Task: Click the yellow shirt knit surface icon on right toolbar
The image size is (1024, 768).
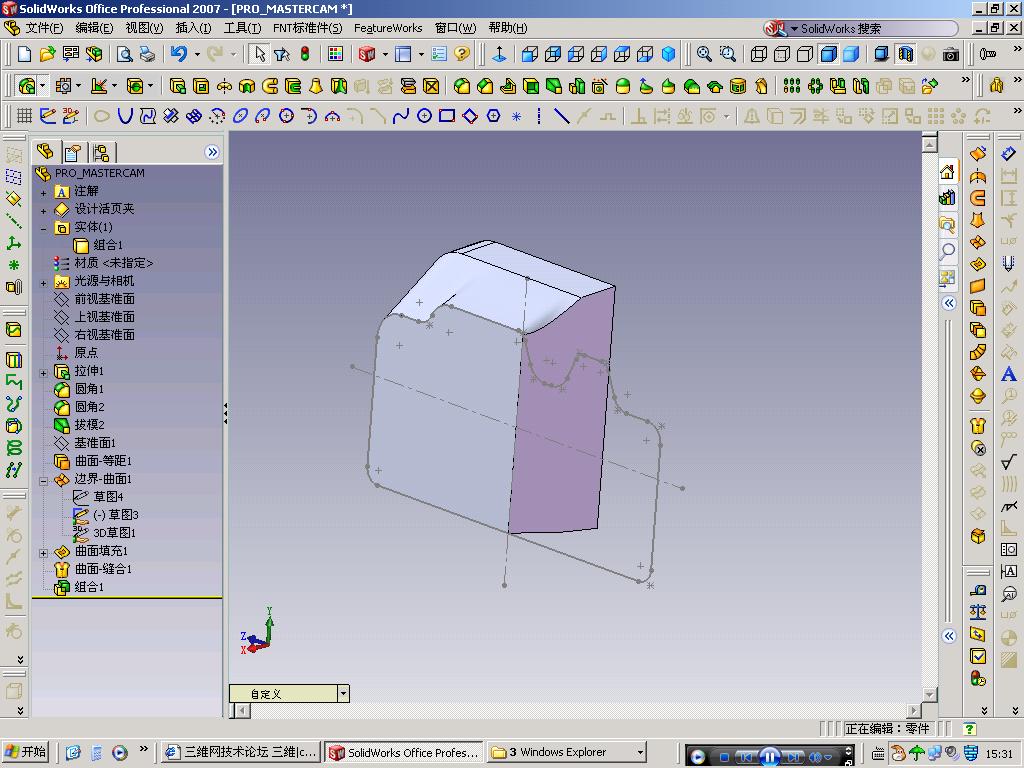Action: click(x=978, y=426)
